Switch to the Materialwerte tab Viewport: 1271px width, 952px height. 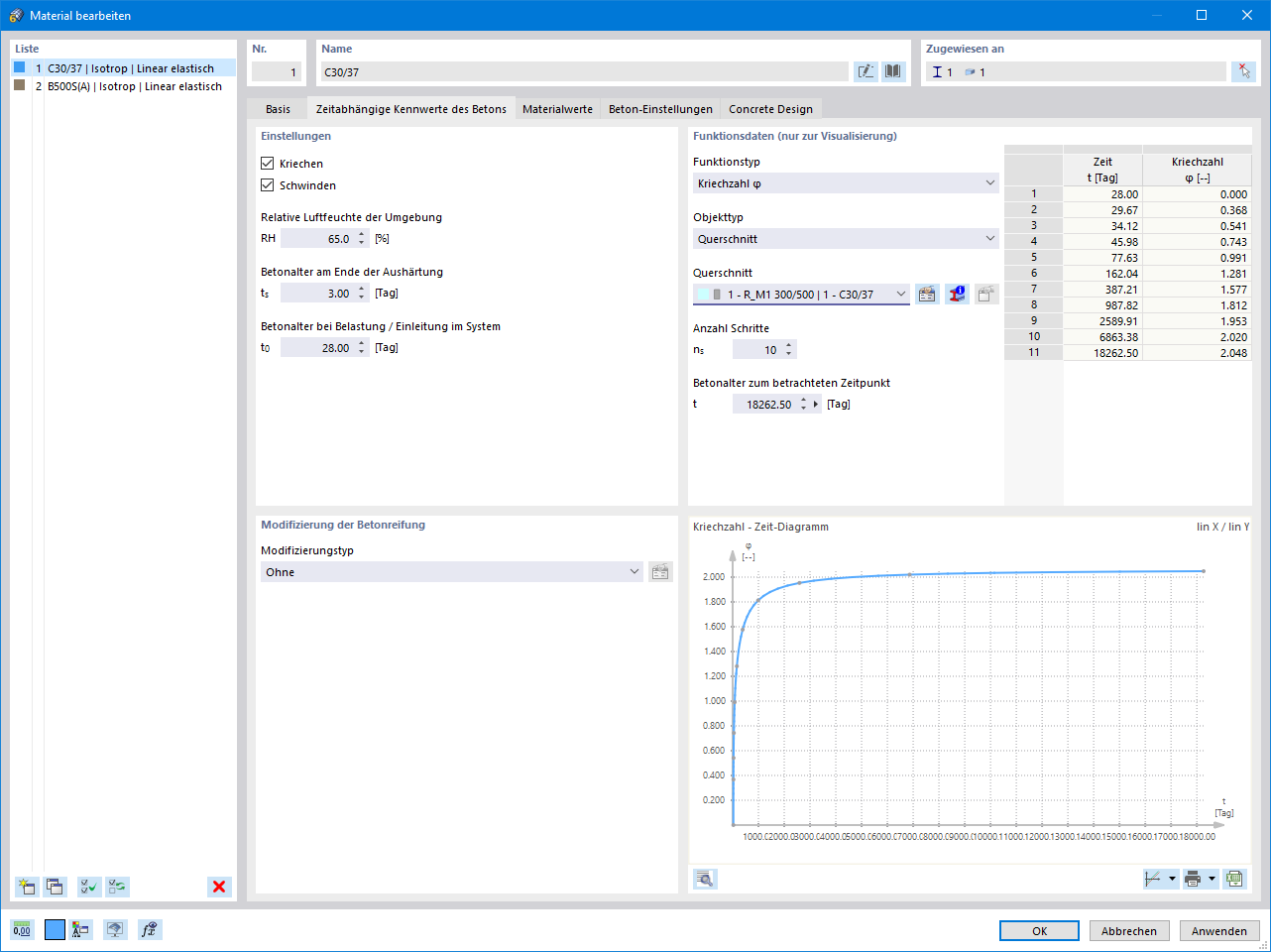[x=558, y=109]
